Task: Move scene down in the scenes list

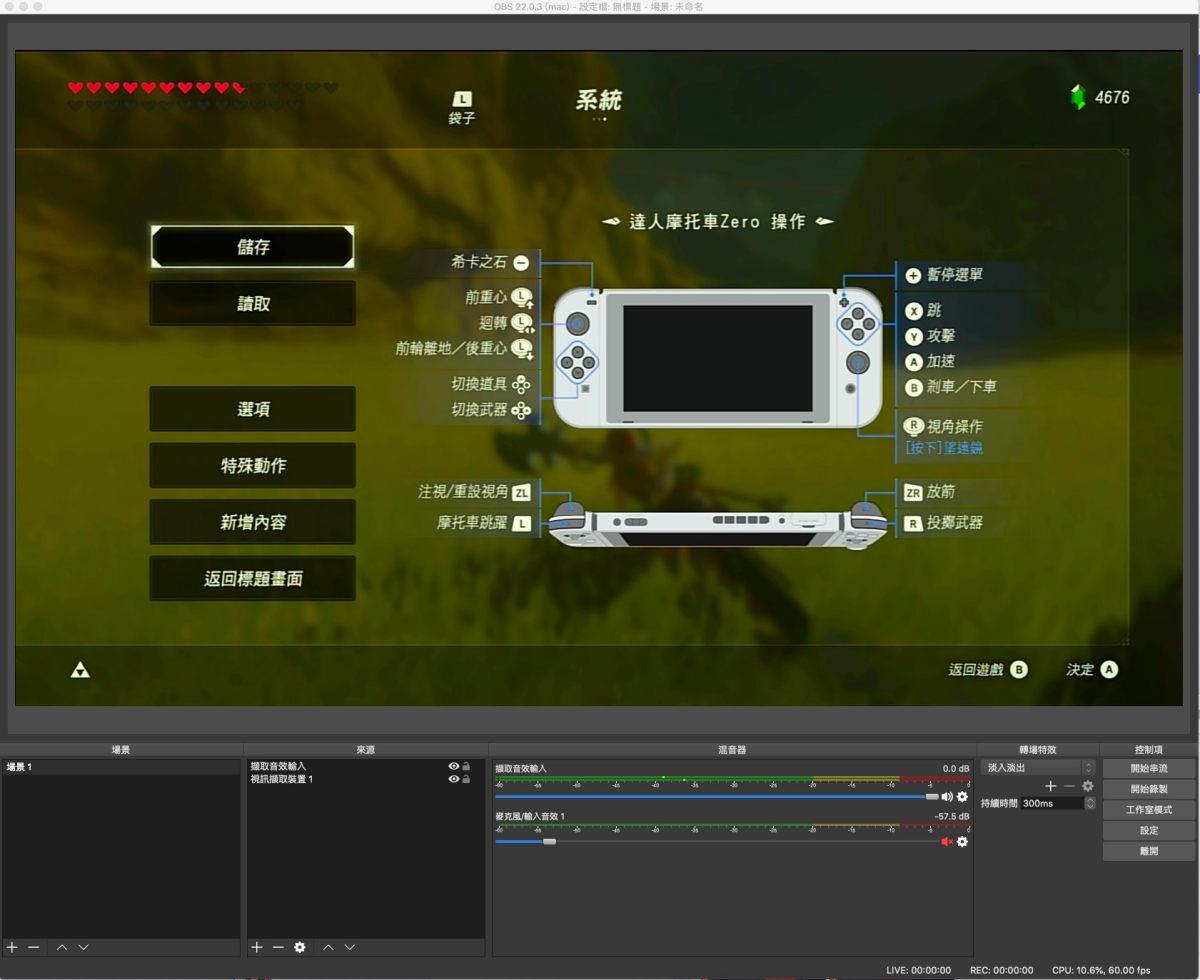Action: (83, 947)
